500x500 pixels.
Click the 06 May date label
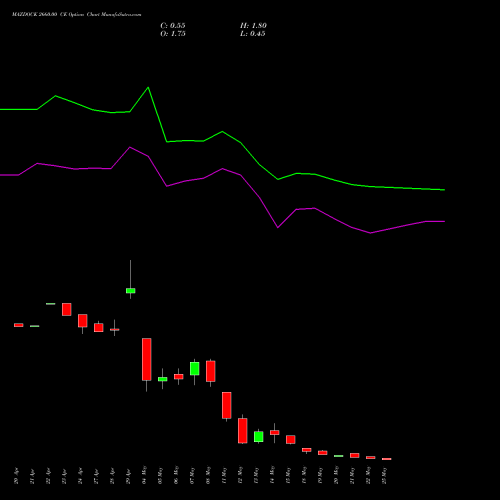point(176,475)
